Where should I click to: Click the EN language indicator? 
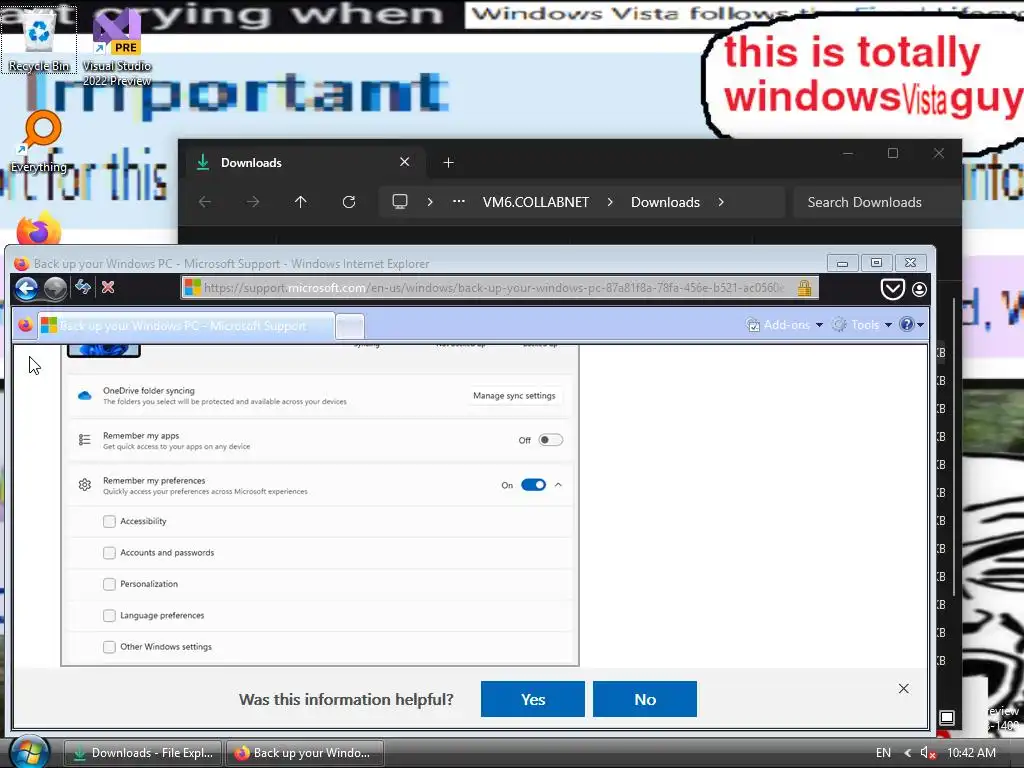pyautogui.click(x=883, y=752)
